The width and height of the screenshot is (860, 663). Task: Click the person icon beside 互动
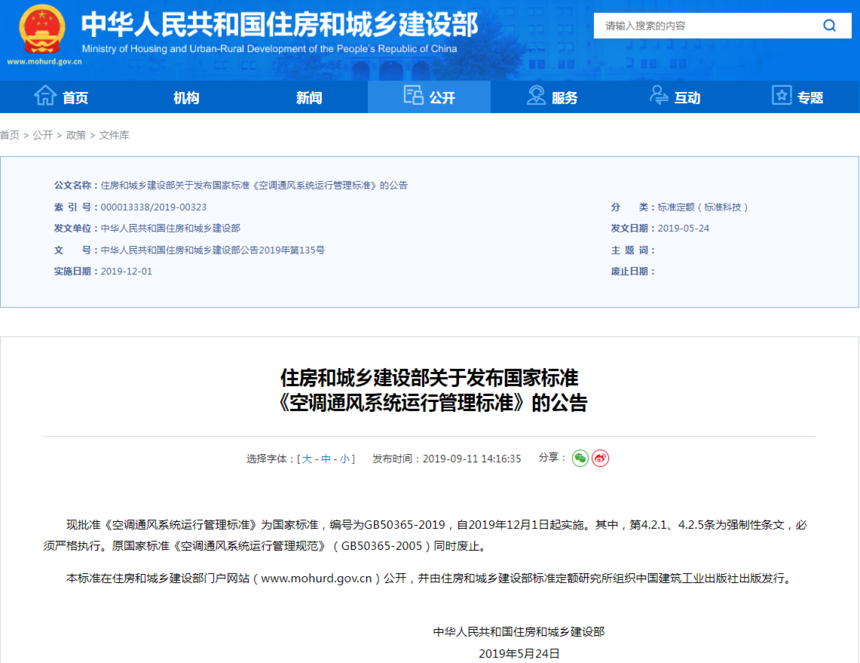658,95
